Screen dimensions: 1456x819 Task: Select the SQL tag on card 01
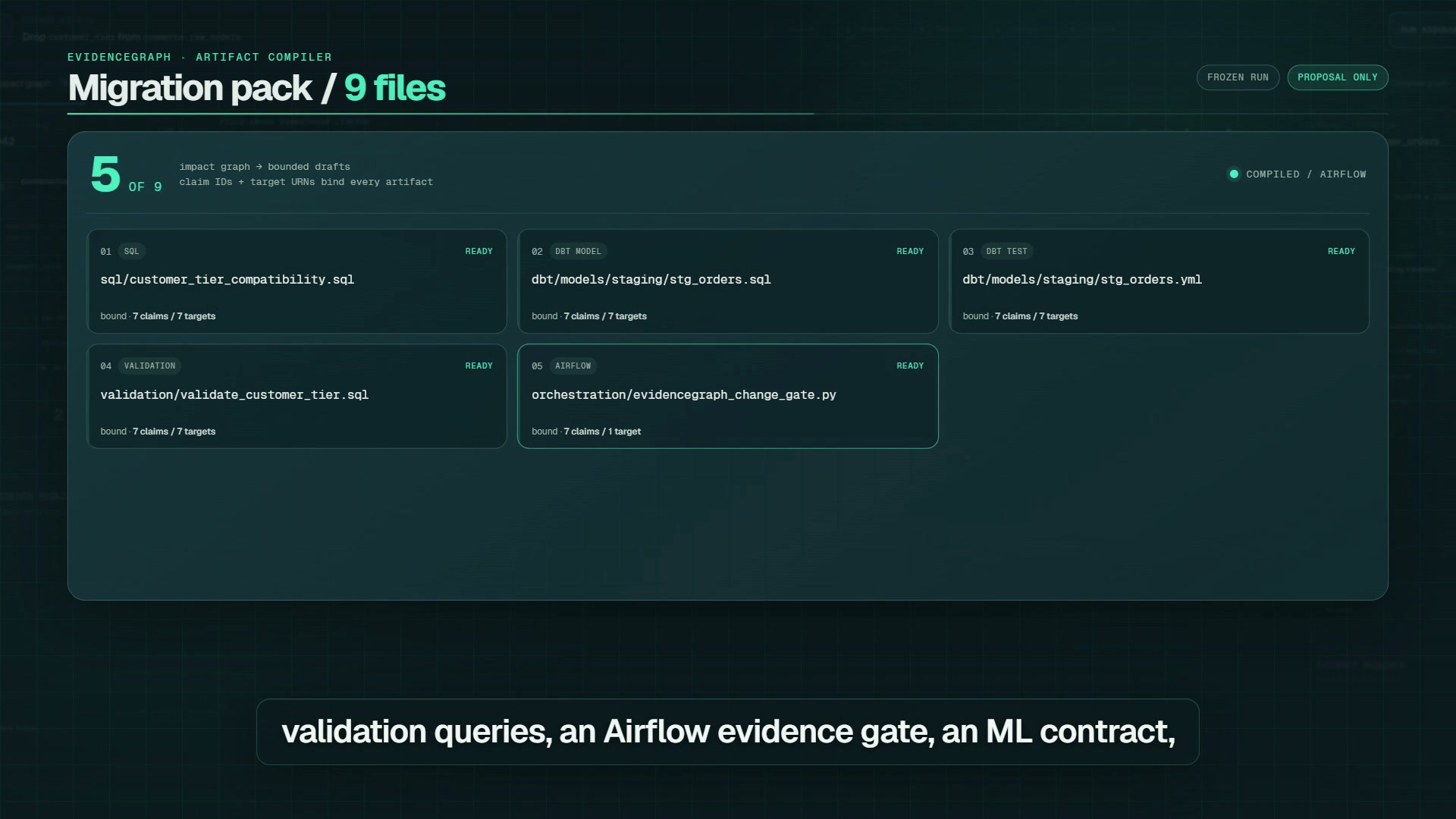pos(132,251)
